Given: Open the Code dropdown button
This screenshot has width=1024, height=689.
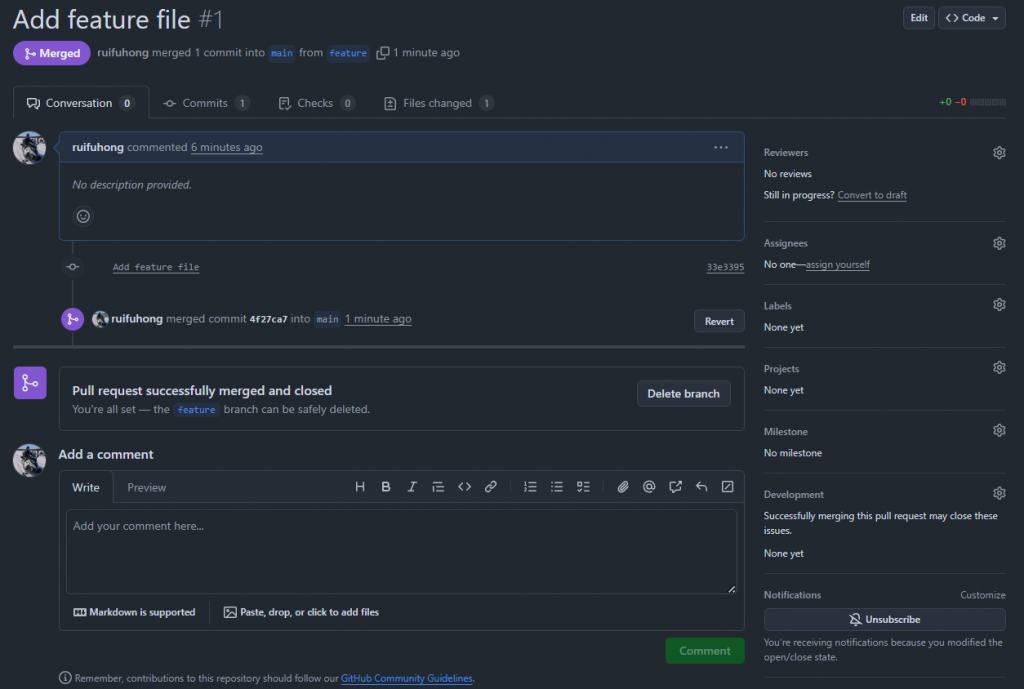Looking at the screenshot, I should pyautogui.click(x=972, y=18).
